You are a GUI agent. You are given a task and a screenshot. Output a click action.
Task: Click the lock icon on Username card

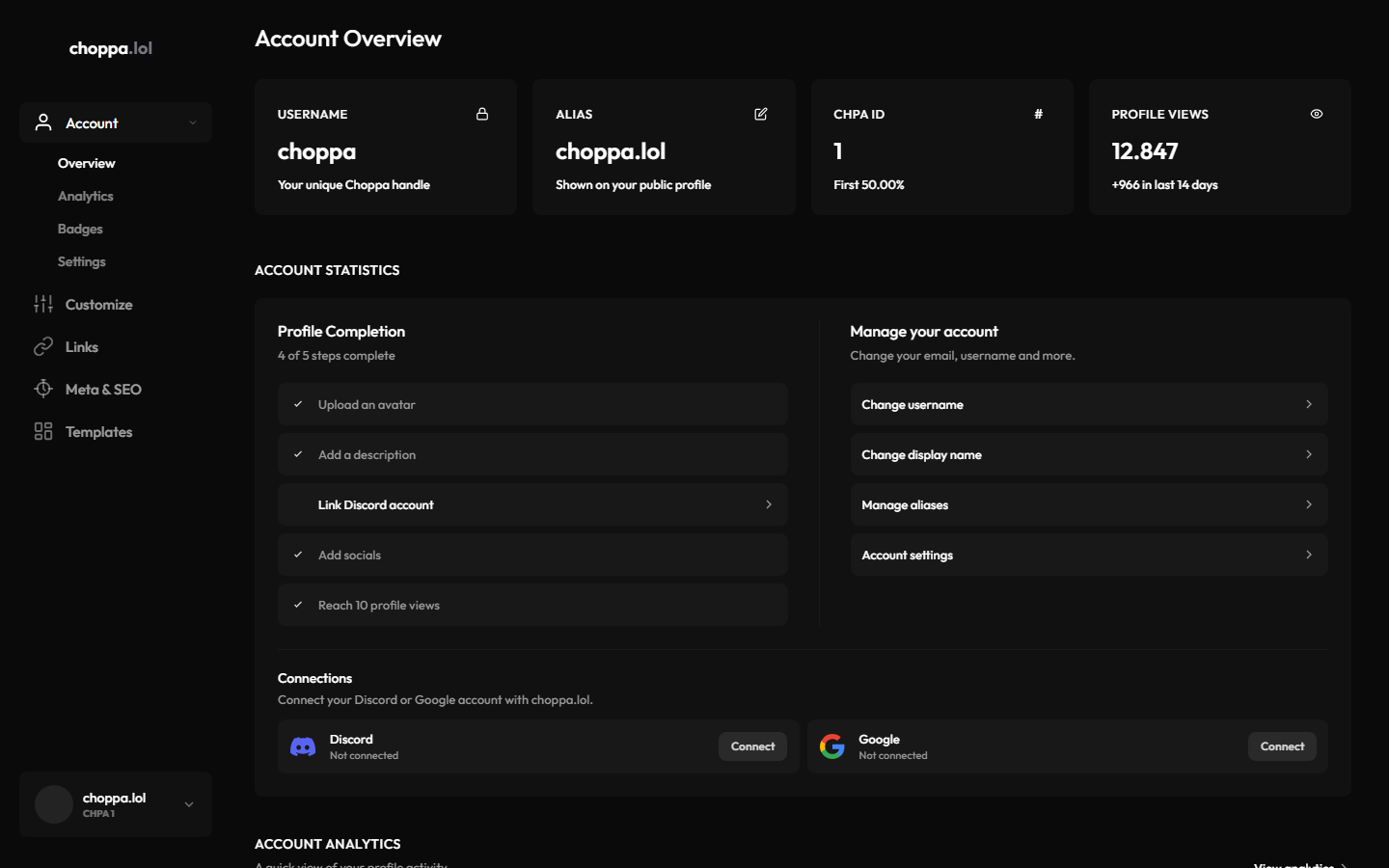coord(482,114)
